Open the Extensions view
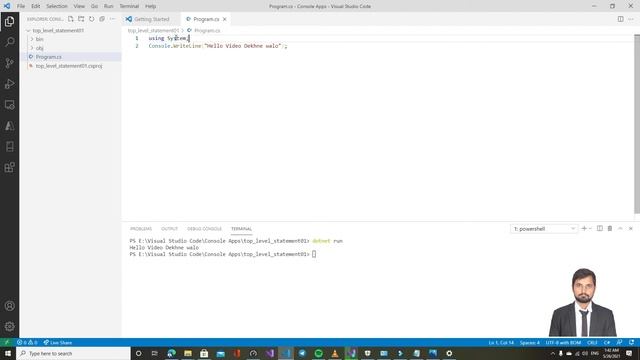Image resolution: width=640 pixels, height=360 pixels. [x=9, y=167]
